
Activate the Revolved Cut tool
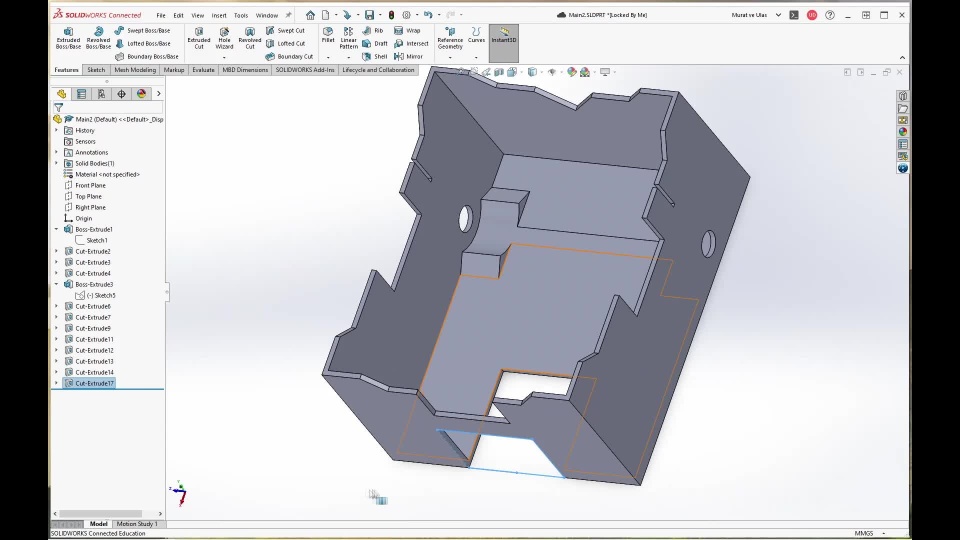[250, 37]
